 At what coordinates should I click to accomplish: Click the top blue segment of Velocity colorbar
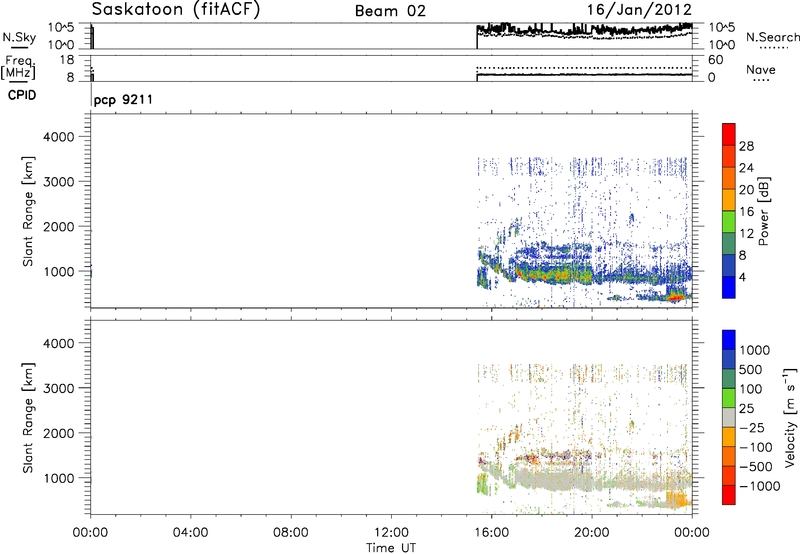729,340
